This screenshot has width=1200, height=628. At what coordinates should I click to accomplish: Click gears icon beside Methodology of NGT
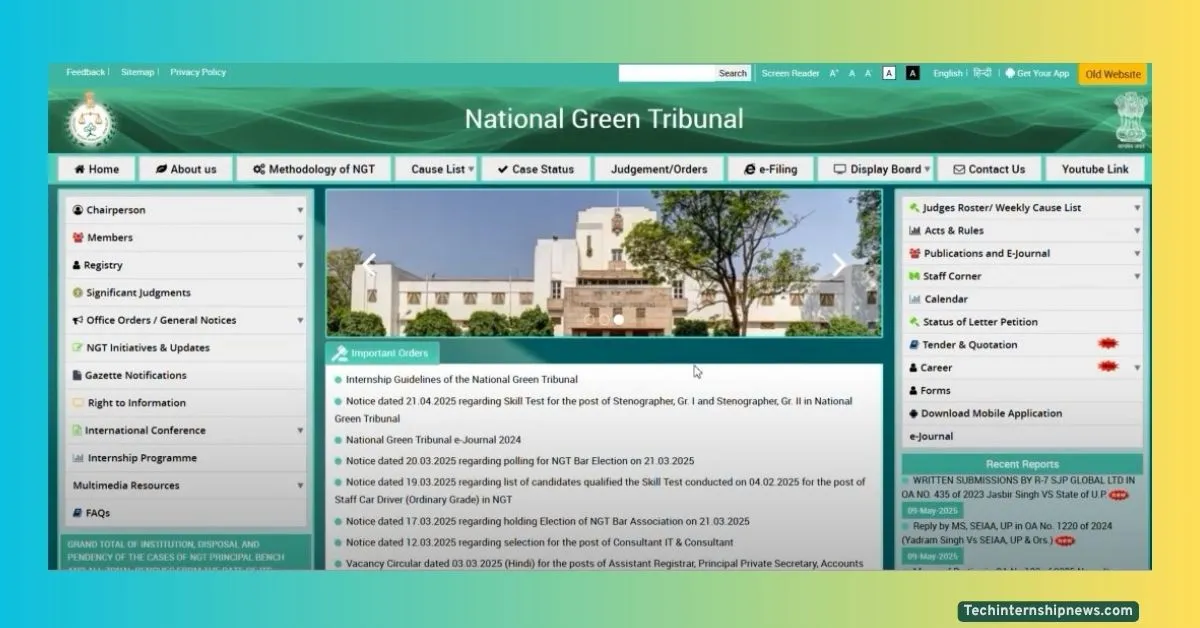[x=258, y=169]
